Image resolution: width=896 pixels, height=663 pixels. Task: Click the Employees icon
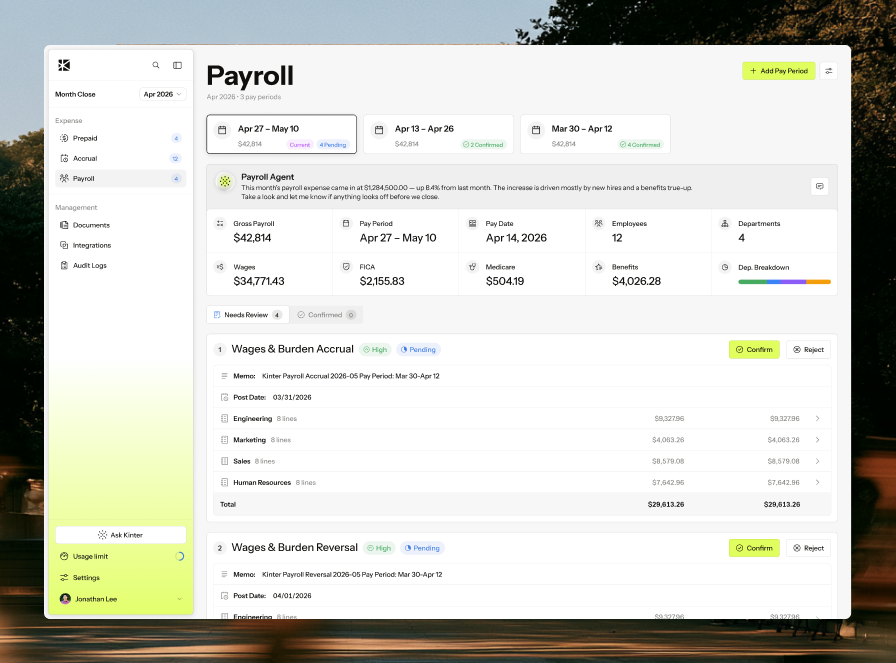tap(598, 223)
